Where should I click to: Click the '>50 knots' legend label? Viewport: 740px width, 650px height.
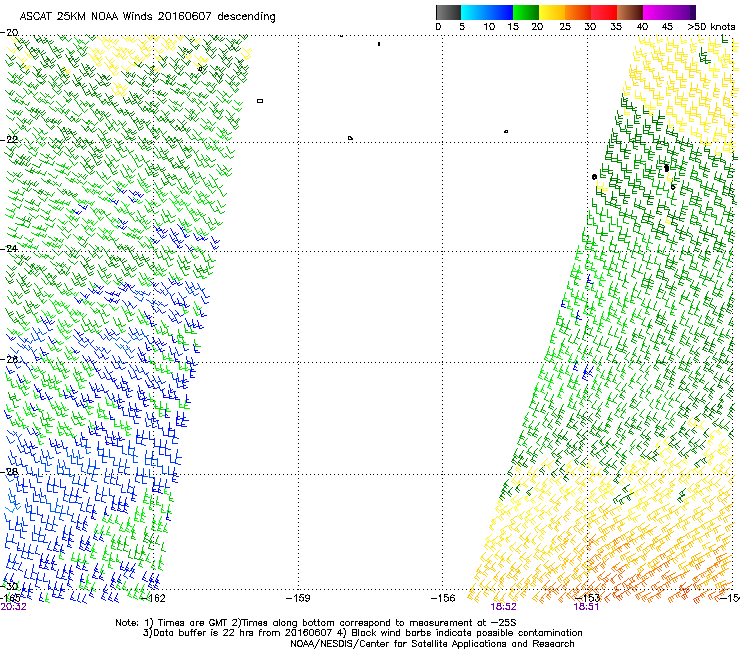click(x=711, y=27)
